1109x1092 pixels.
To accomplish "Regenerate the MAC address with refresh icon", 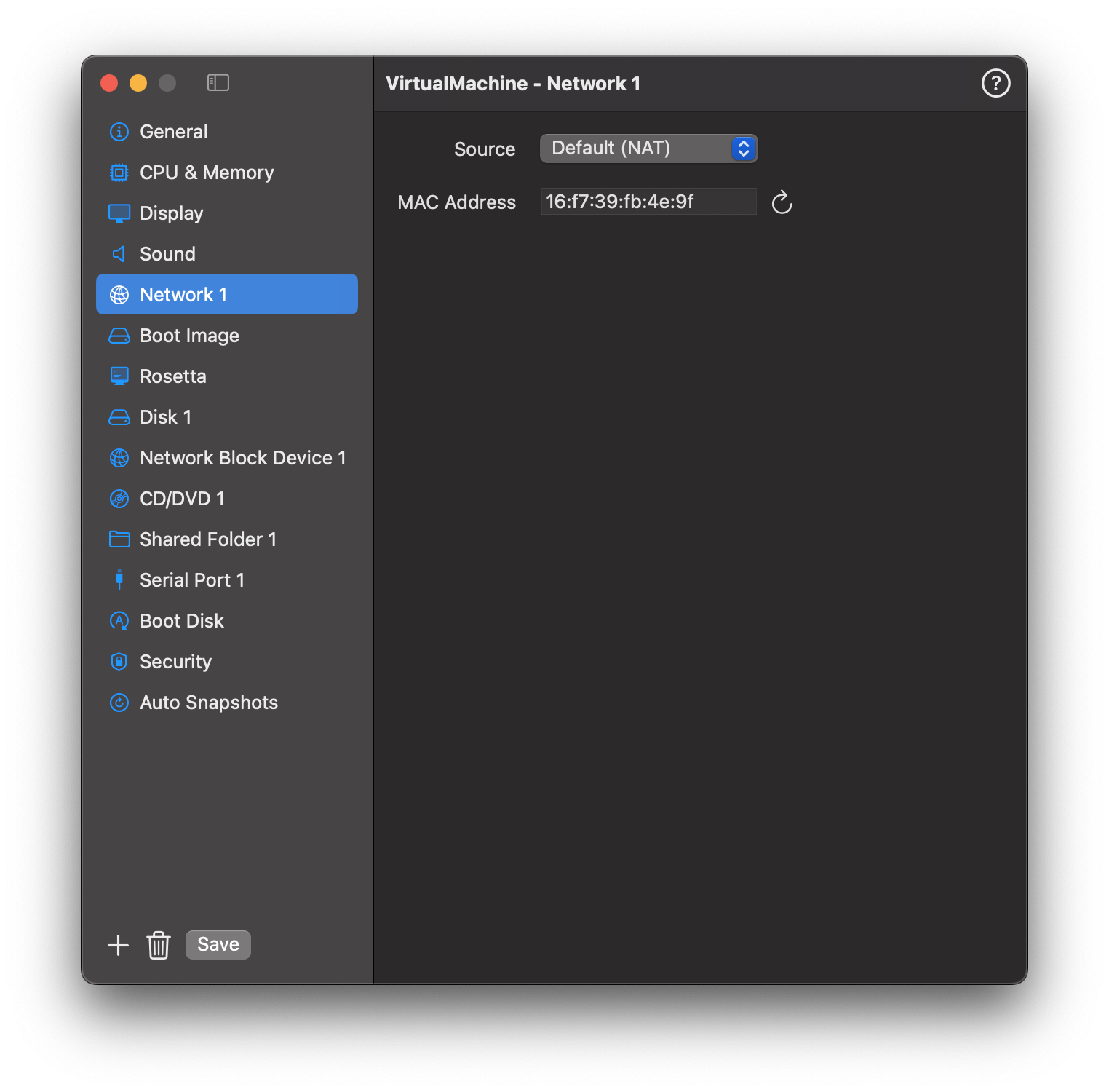I will pyautogui.click(x=782, y=202).
